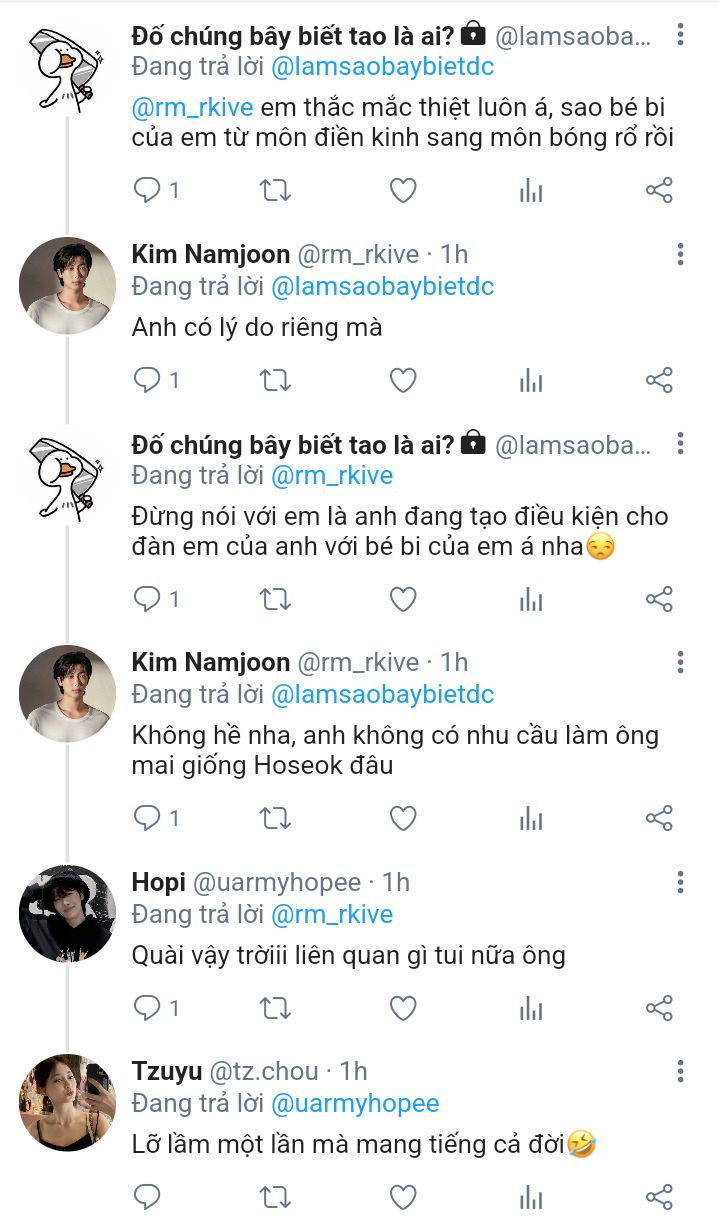Image resolution: width=719 pixels, height=1224 pixels.
Task: Share Tzuyu's tweet
Action: point(659,1195)
